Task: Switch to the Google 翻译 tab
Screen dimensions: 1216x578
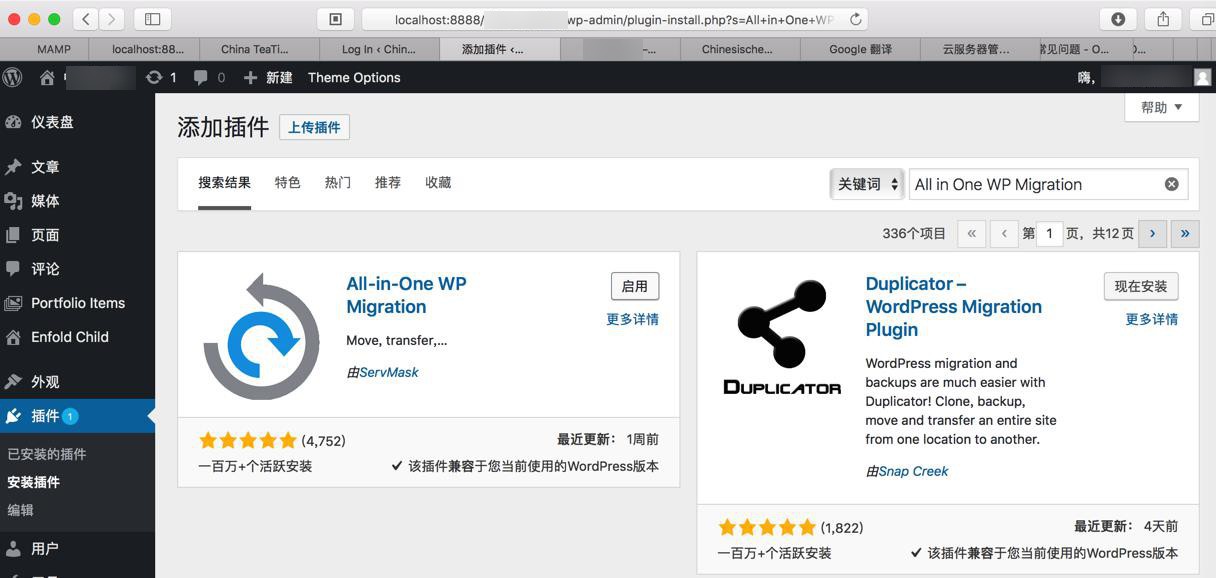Action: click(860, 49)
